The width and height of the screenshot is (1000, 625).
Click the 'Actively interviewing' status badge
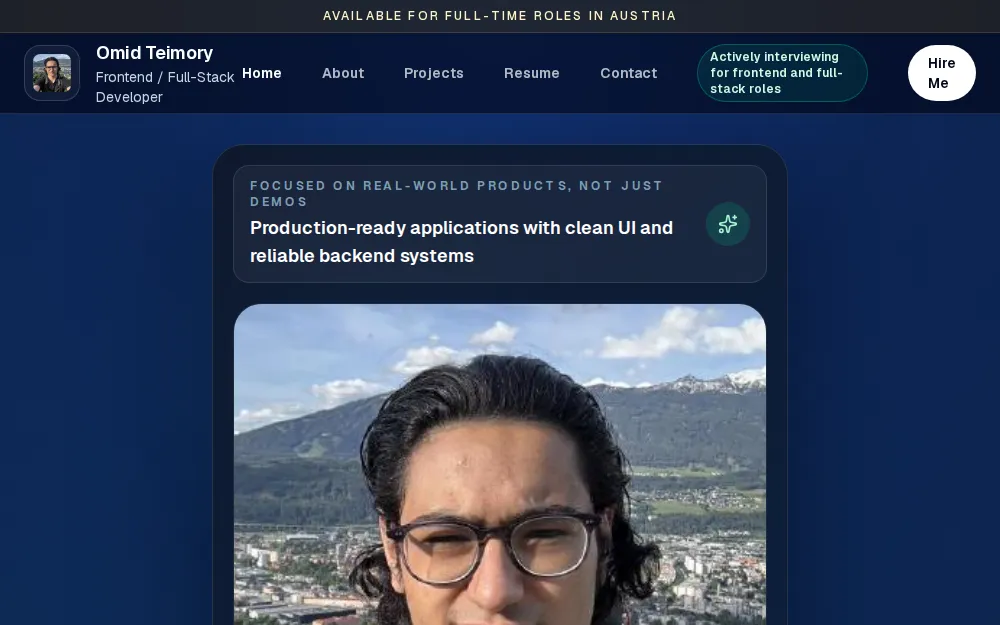pos(782,73)
